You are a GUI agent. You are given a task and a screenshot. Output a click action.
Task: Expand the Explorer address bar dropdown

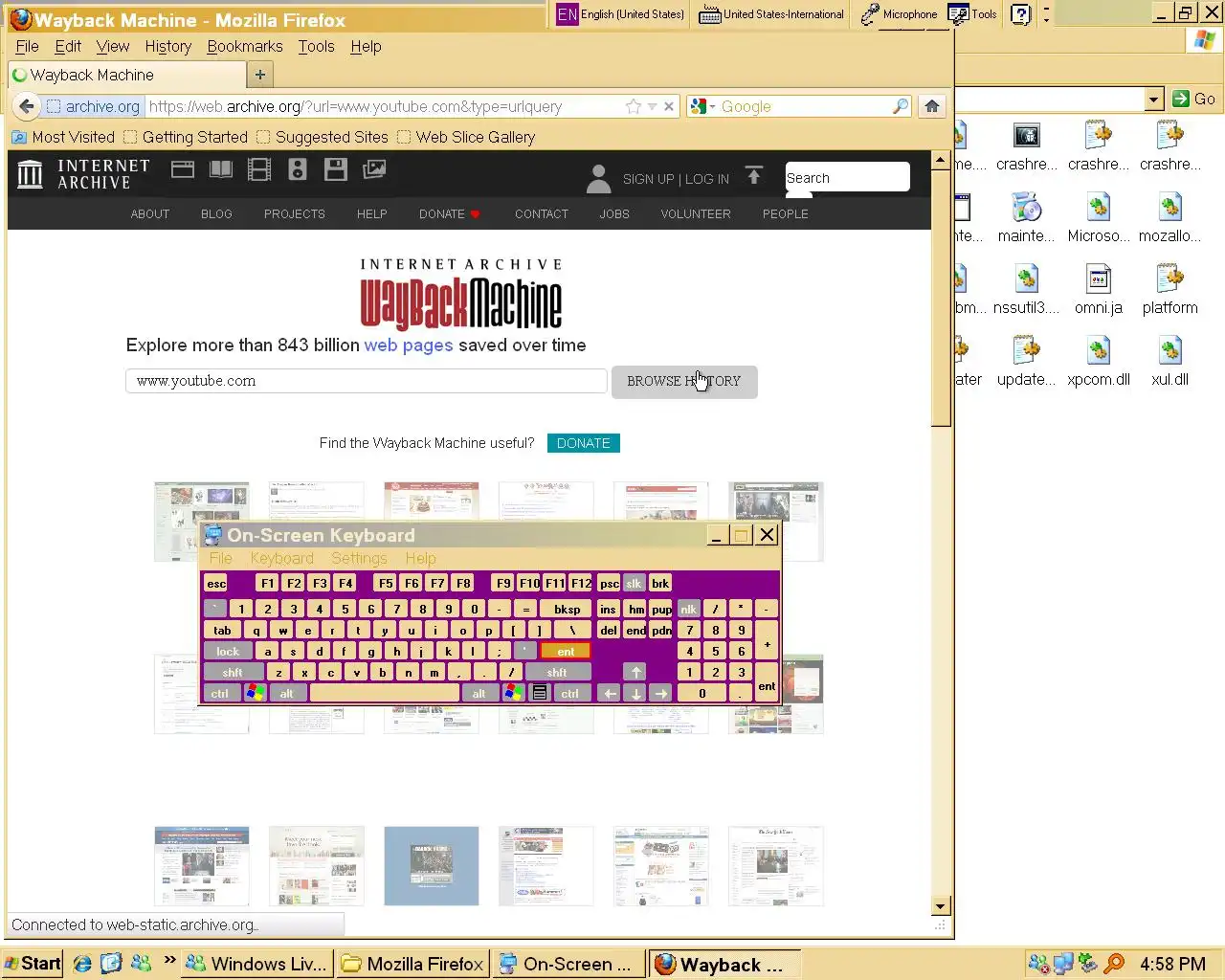click(1154, 99)
